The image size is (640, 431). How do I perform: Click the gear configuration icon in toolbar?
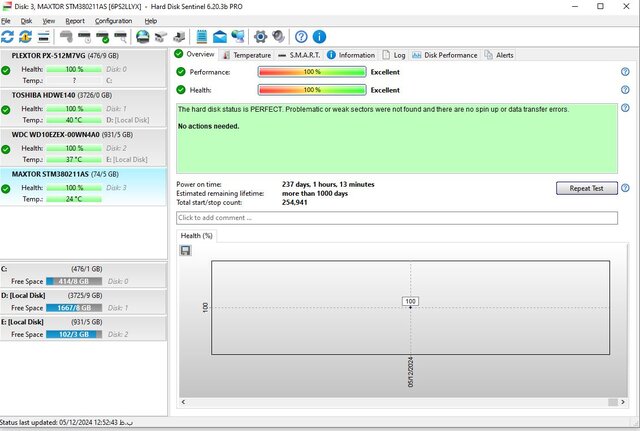click(261, 37)
